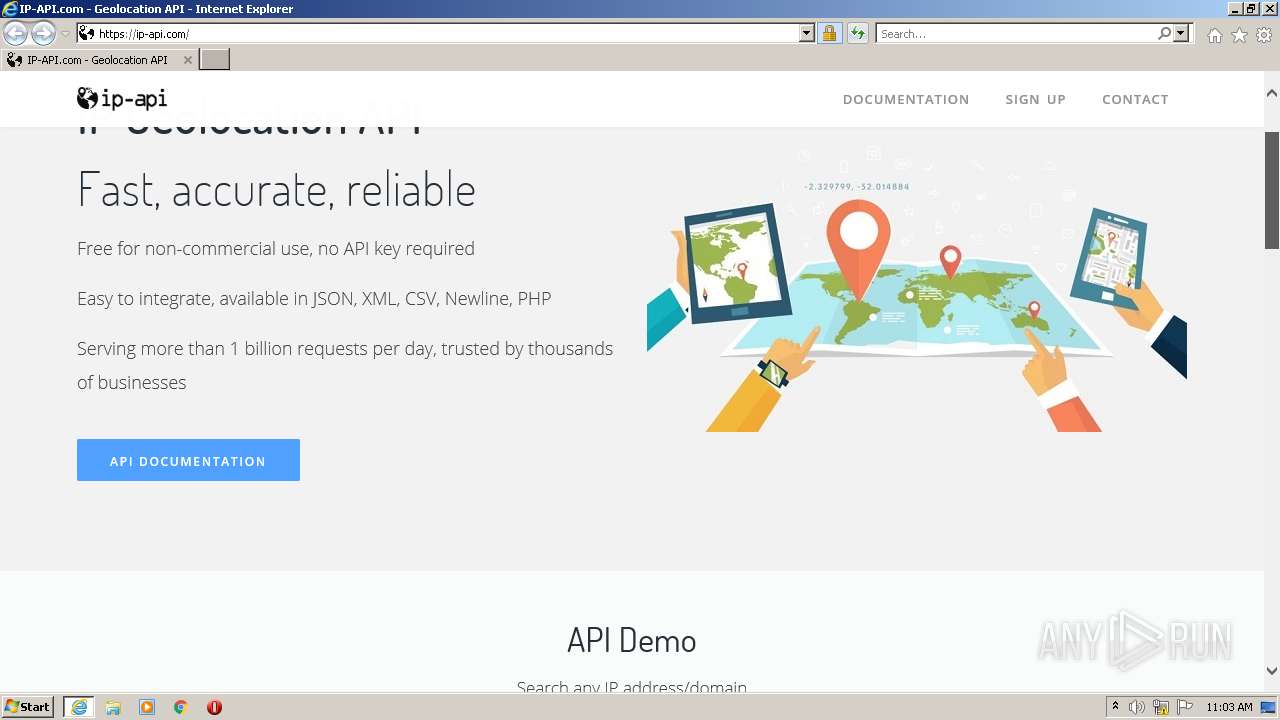Open the Favorites star icon

pyautogui.click(x=1239, y=35)
